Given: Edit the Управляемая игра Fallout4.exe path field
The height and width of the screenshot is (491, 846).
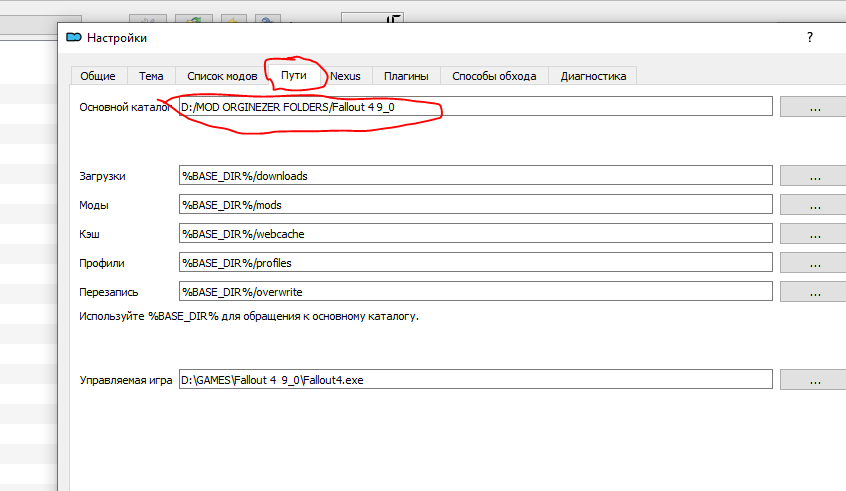Looking at the screenshot, I should [x=475, y=380].
